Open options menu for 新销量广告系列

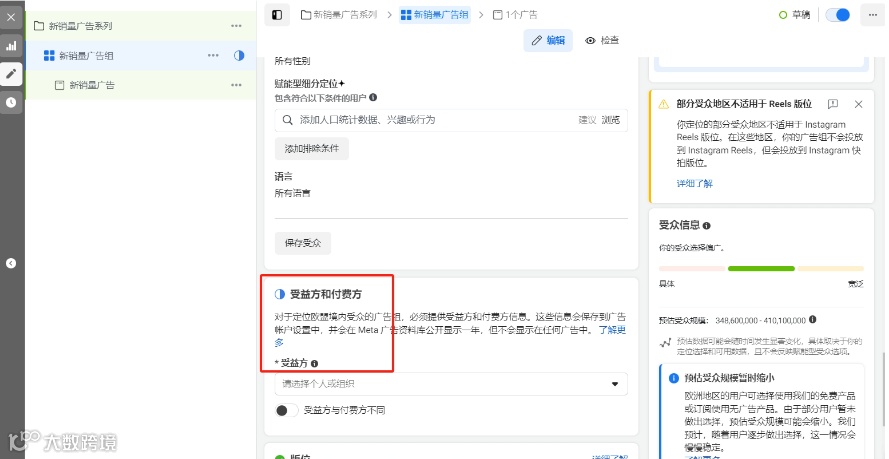(236, 26)
